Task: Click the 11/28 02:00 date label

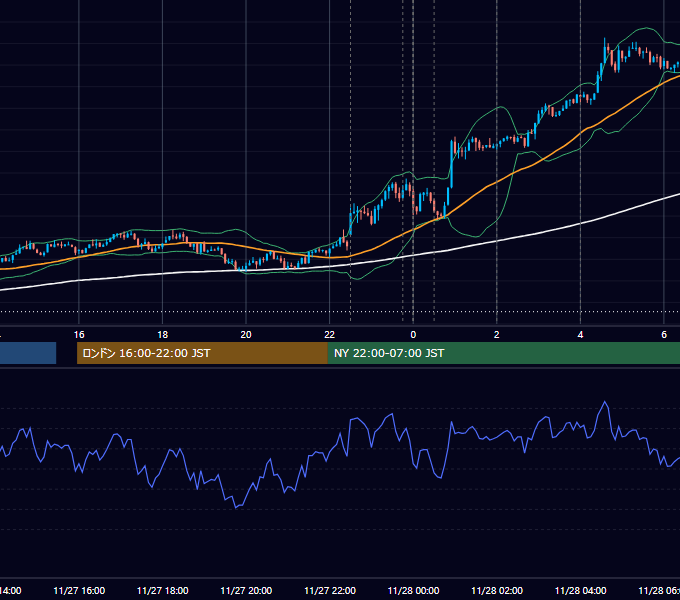Action: coord(497,590)
